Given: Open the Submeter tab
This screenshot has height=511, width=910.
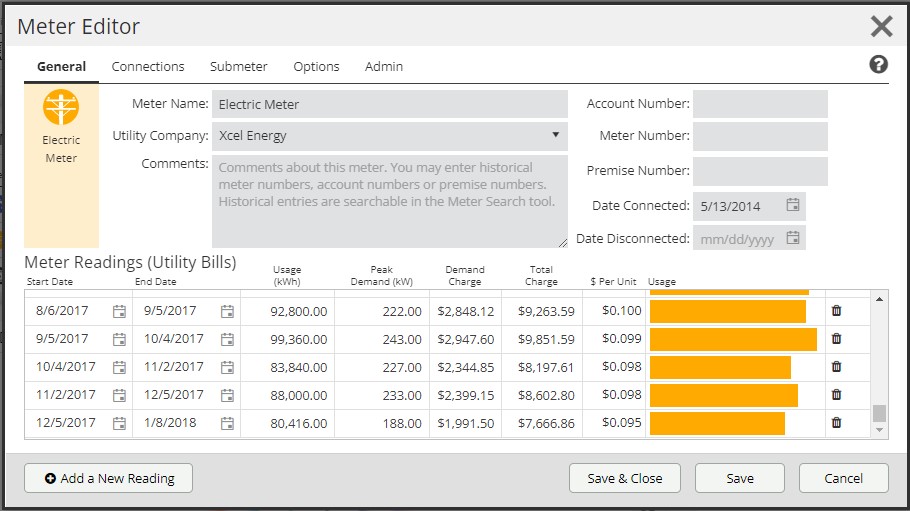Looking at the screenshot, I should [x=239, y=67].
